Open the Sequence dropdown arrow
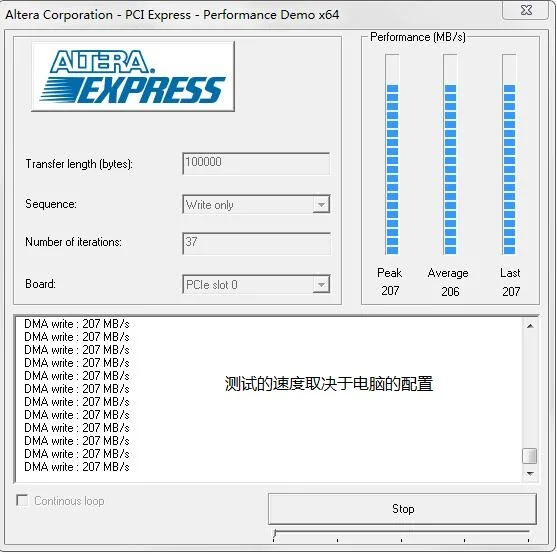The width and height of the screenshot is (557, 554). [x=321, y=204]
